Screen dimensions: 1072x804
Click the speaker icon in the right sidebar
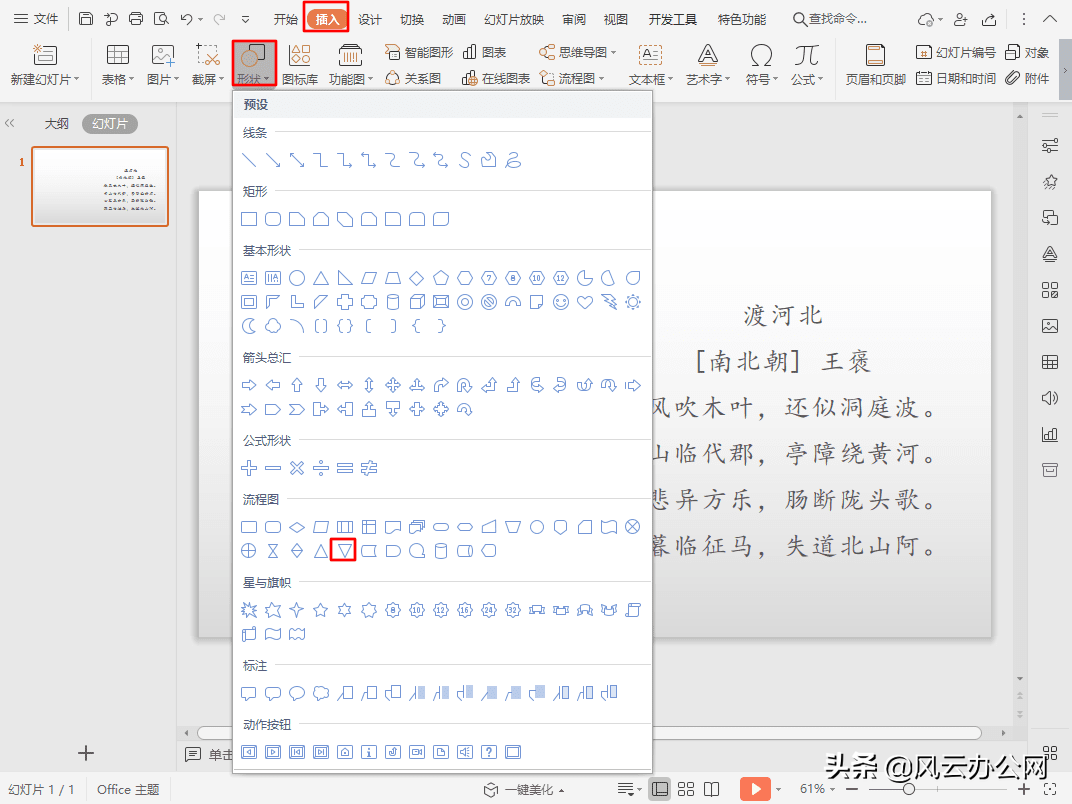tap(1050, 398)
